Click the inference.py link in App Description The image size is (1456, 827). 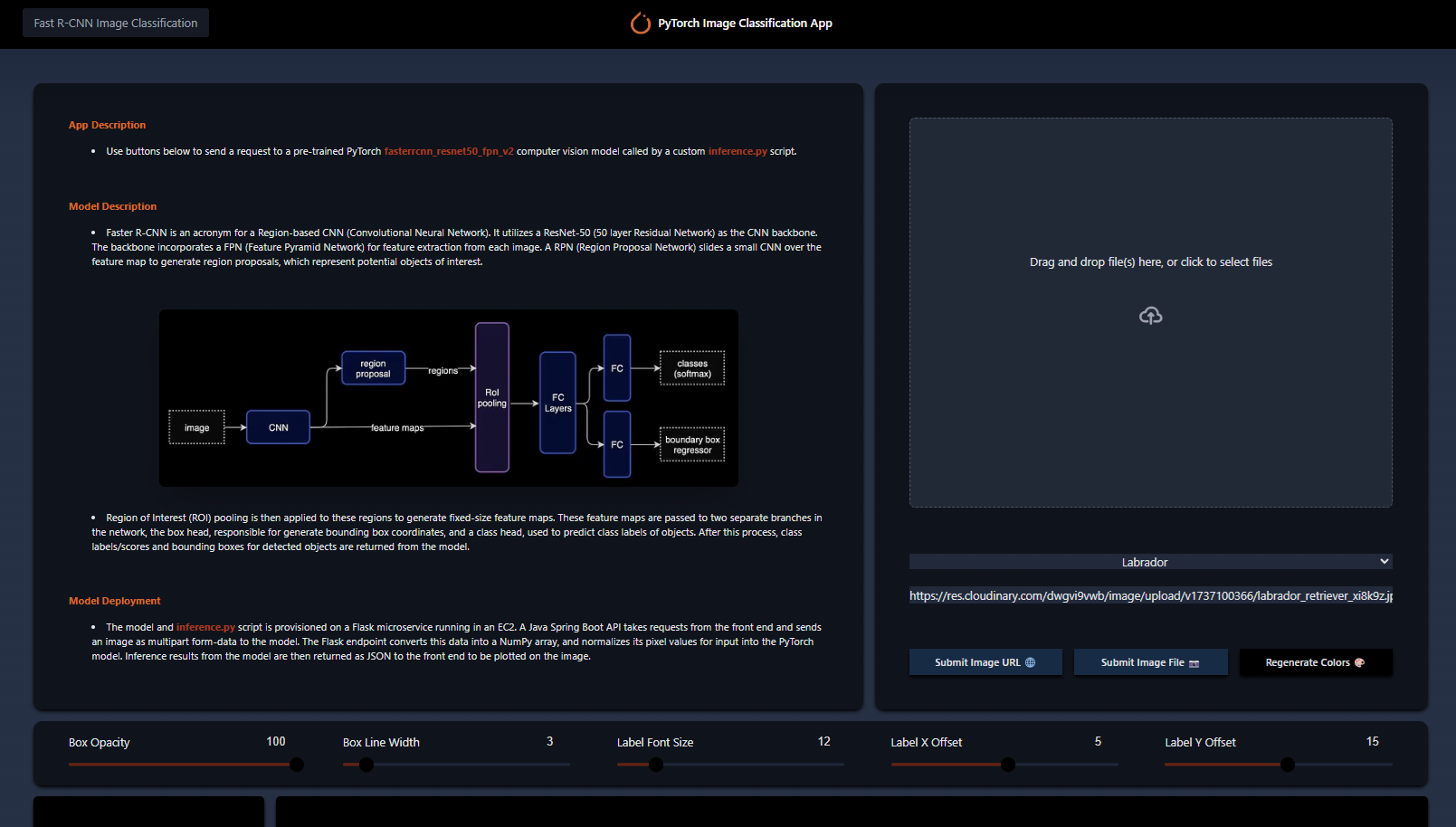click(x=738, y=151)
